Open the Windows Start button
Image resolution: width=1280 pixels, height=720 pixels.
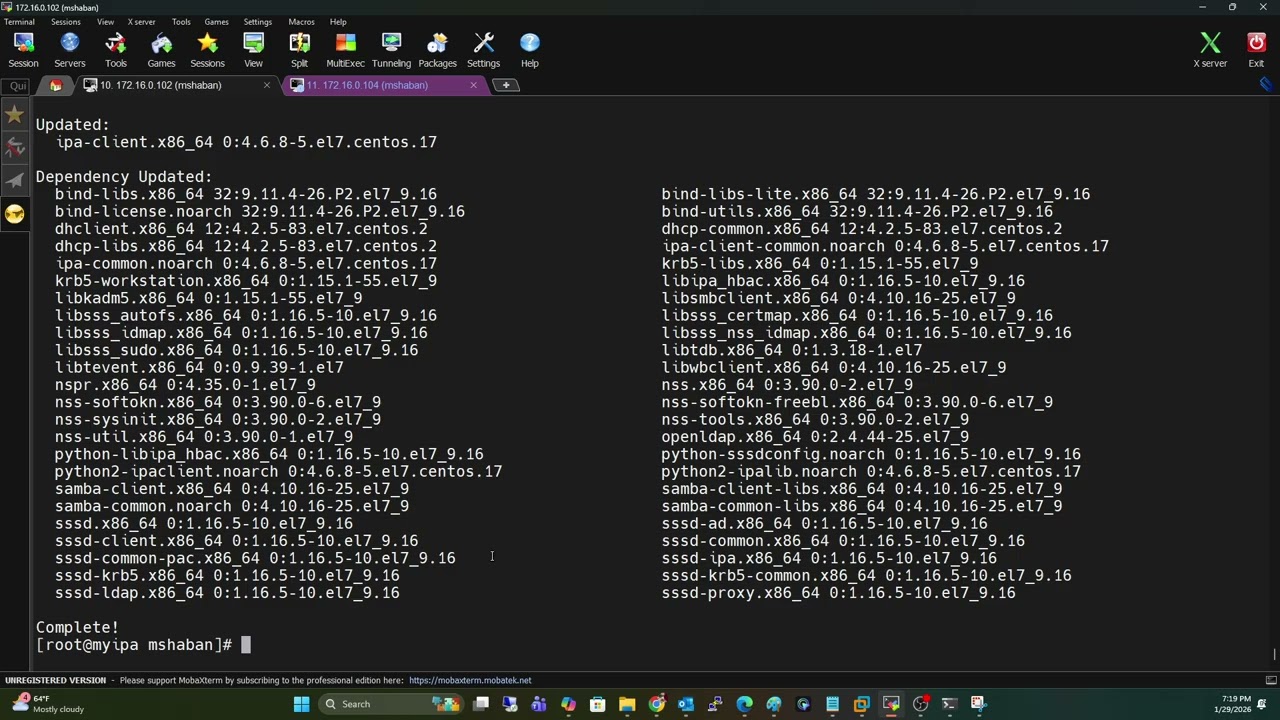pyautogui.click(x=301, y=704)
